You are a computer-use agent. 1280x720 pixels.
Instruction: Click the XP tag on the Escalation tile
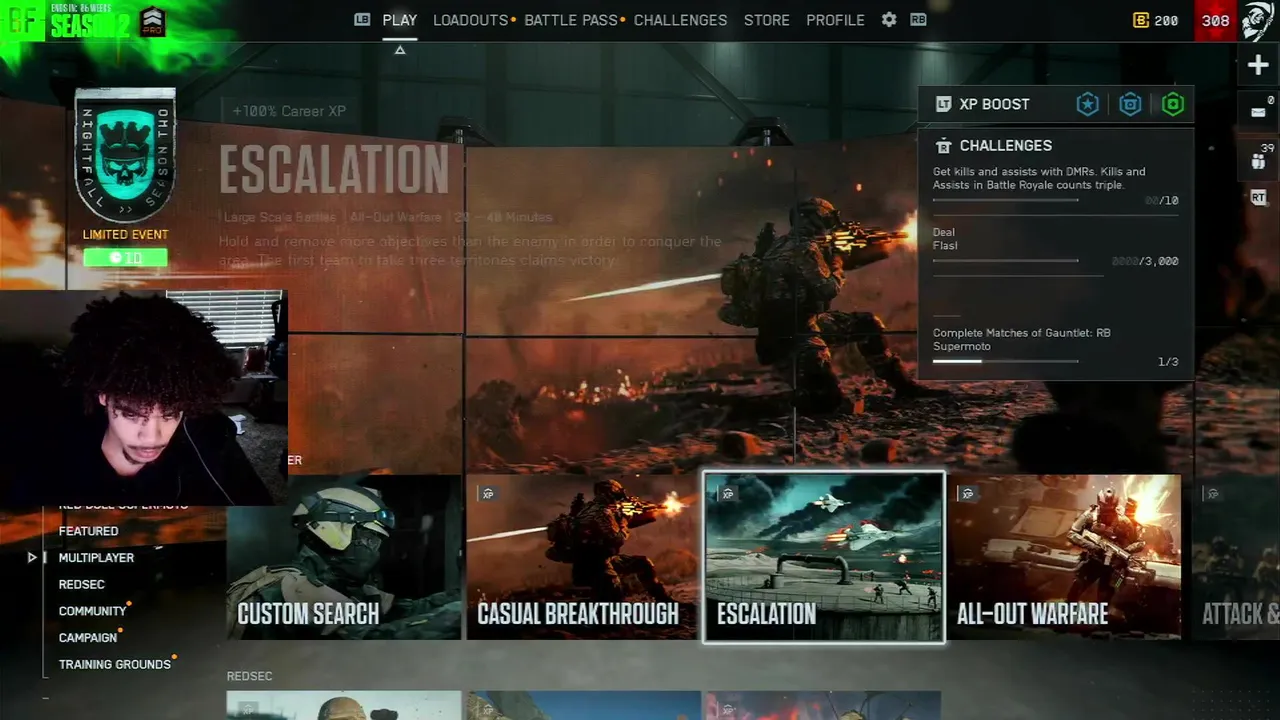click(728, 494)
